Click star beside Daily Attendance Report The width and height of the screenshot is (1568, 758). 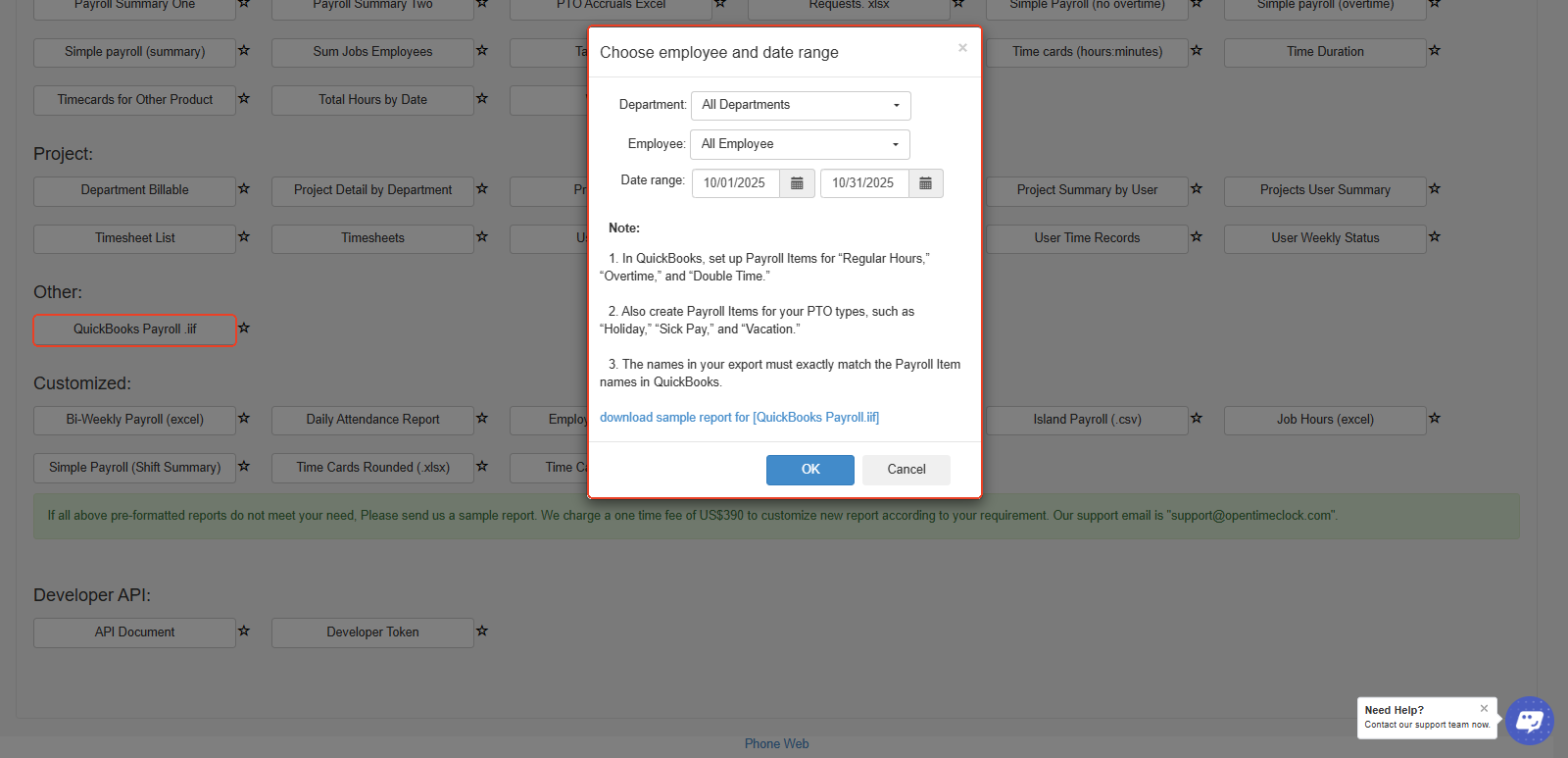coord(482,419)
